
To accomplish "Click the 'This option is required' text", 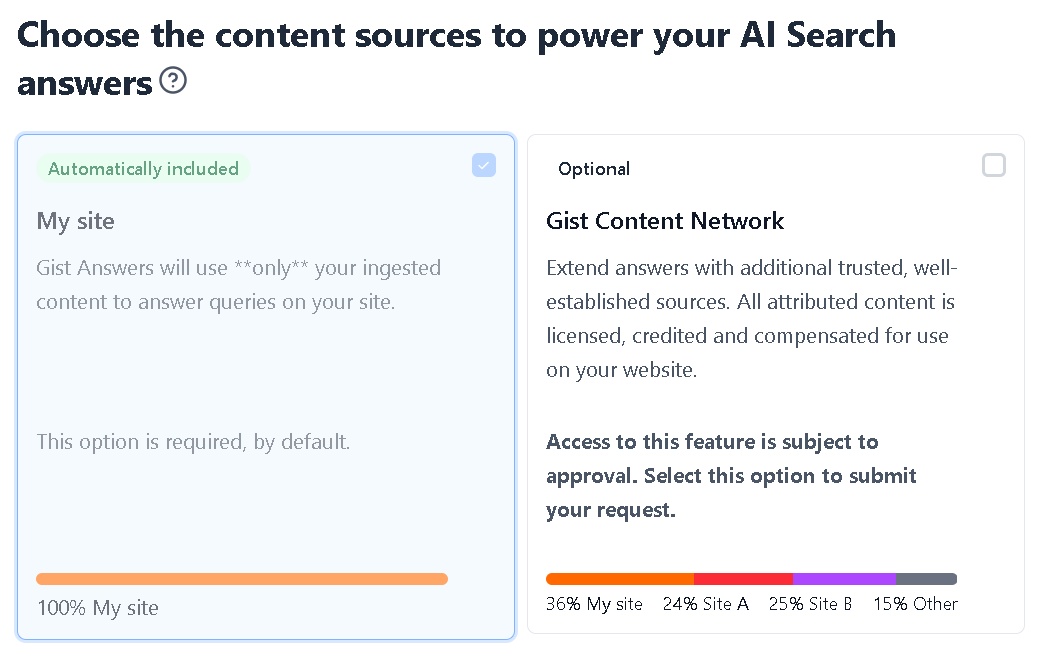I will click(x=193, y=442).
